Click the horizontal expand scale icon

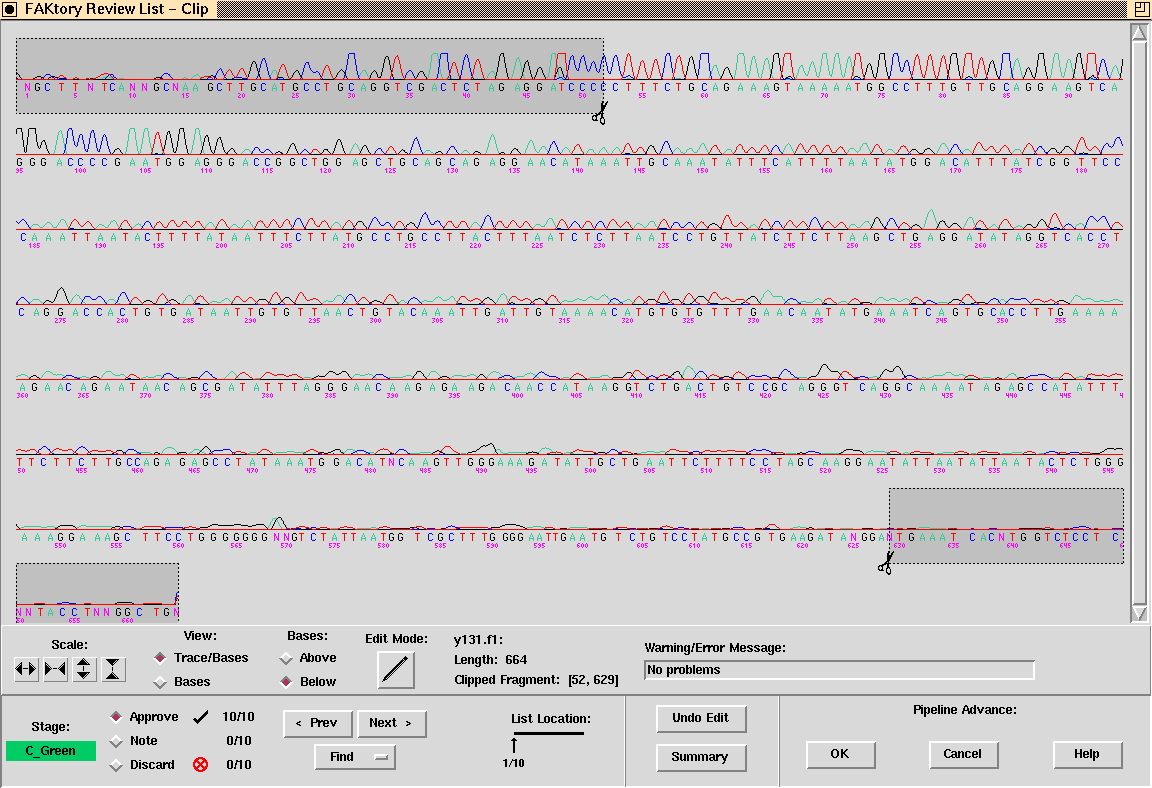pos(26,669)
